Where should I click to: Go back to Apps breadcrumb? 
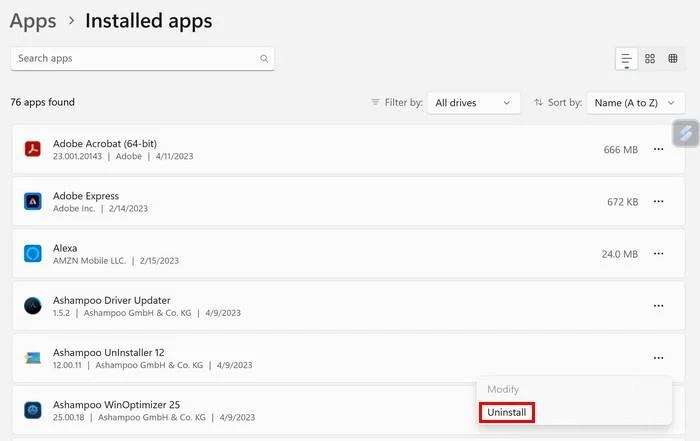click(x=33, y=20)
